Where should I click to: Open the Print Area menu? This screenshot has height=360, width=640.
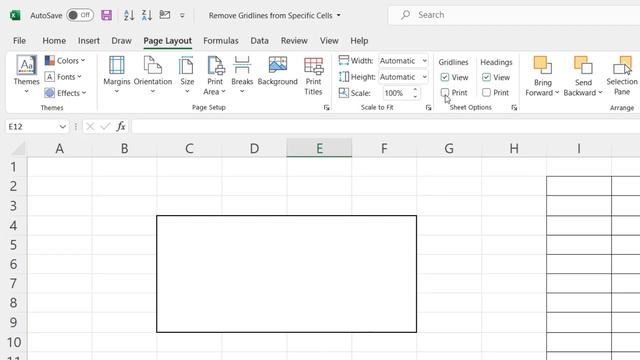(x=215, y=76)
